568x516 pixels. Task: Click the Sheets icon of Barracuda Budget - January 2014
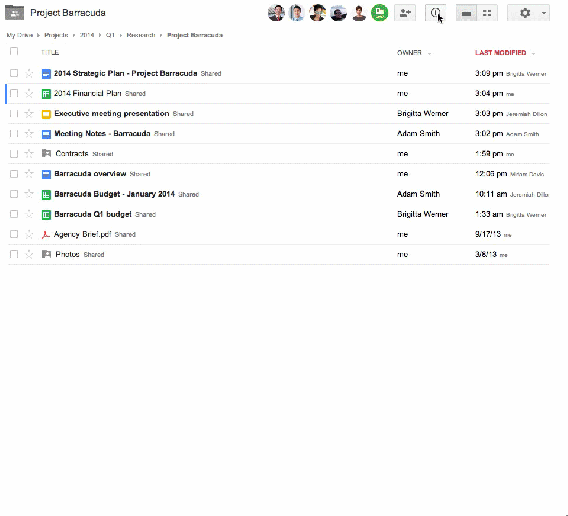click(46, 195)
